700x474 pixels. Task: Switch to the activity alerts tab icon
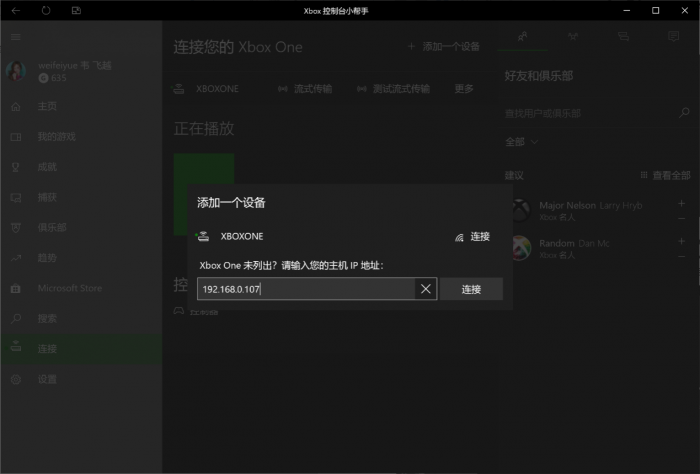pos(674,37)
